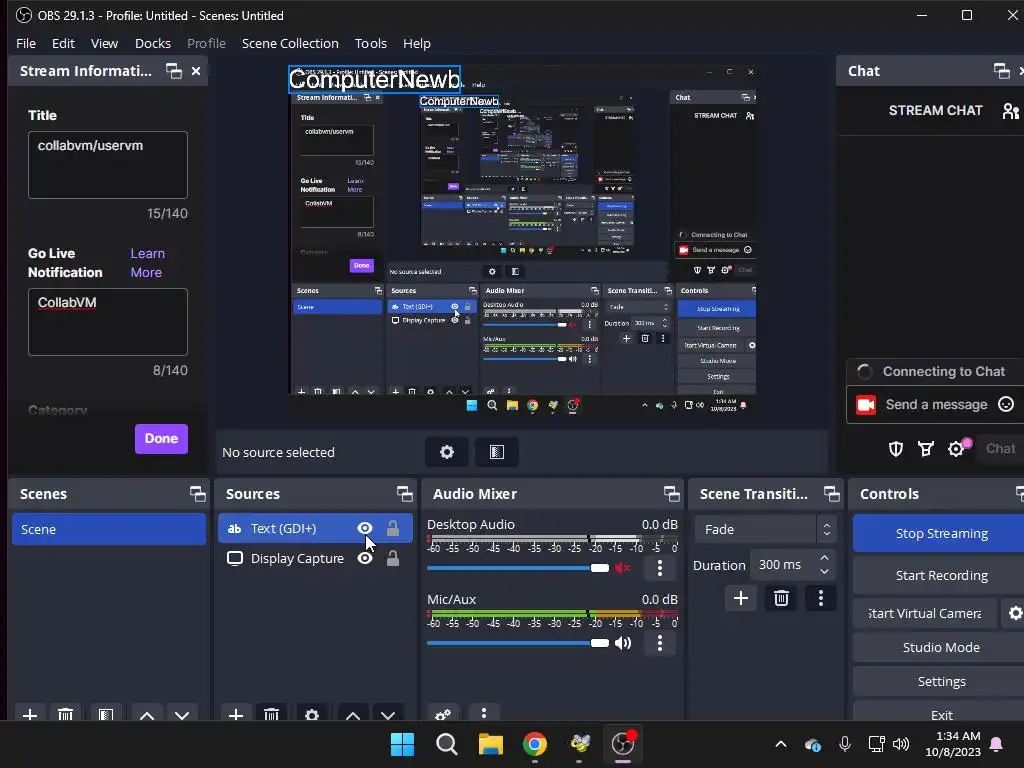This screenshot has width=1024, height=768.
Task: Click Stop Streaming button
Action: tap(942, 534)
